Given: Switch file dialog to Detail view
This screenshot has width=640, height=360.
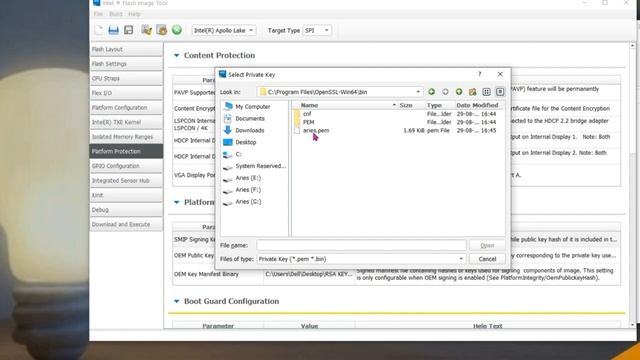Looking at the screenshot, I should point(500,92).
